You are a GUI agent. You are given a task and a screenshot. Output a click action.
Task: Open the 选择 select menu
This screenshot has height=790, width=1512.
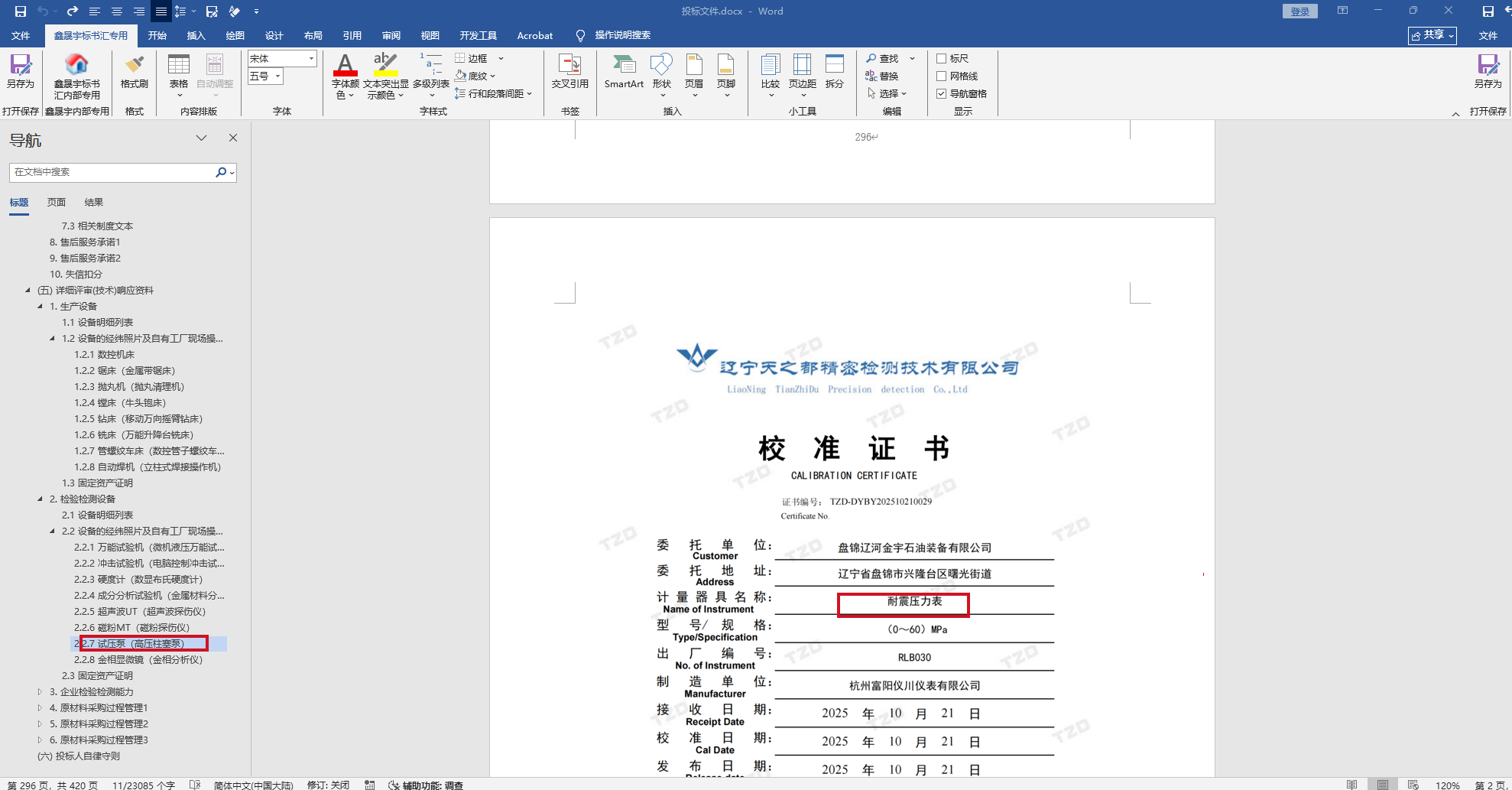(x=887, y=94)
